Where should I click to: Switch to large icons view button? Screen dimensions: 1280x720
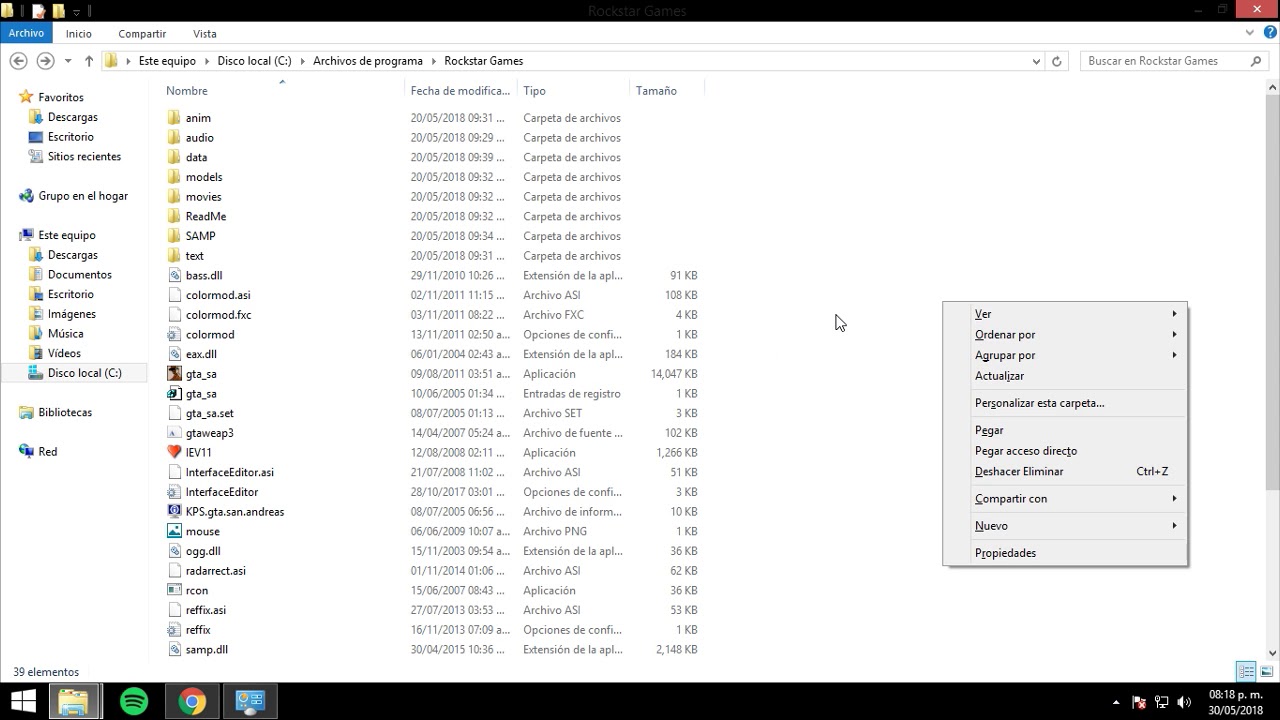[x=1267, y=672]
